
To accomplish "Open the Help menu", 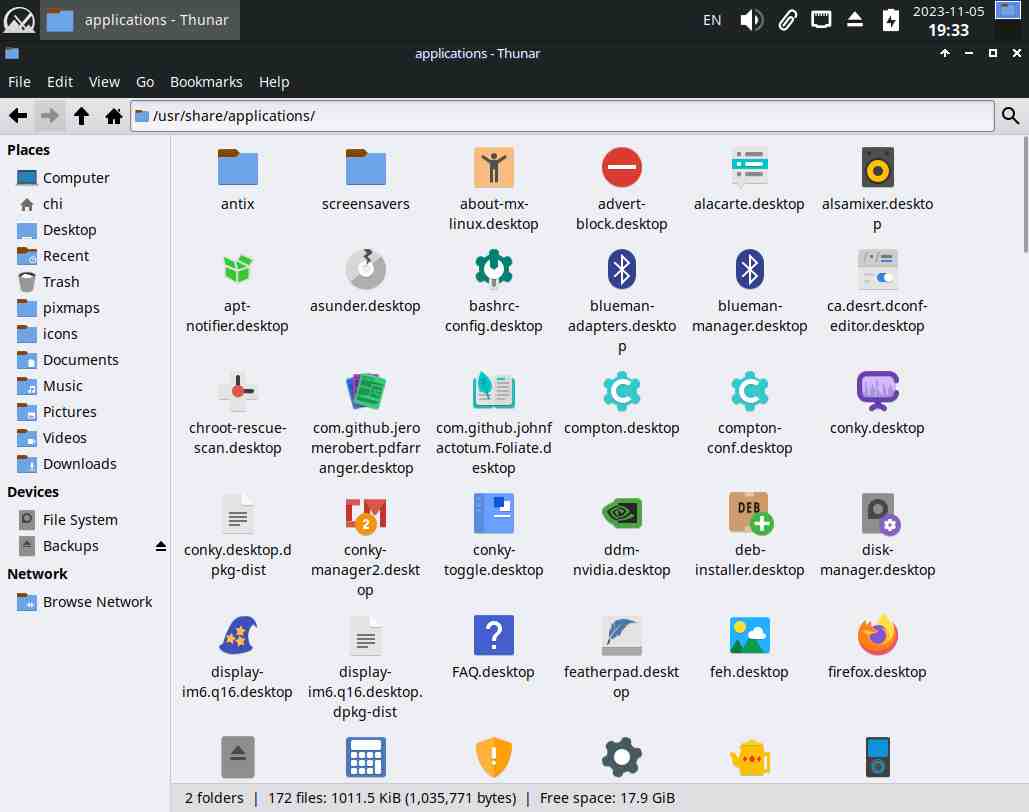I will pyautogui.click(x=274, y=82).
